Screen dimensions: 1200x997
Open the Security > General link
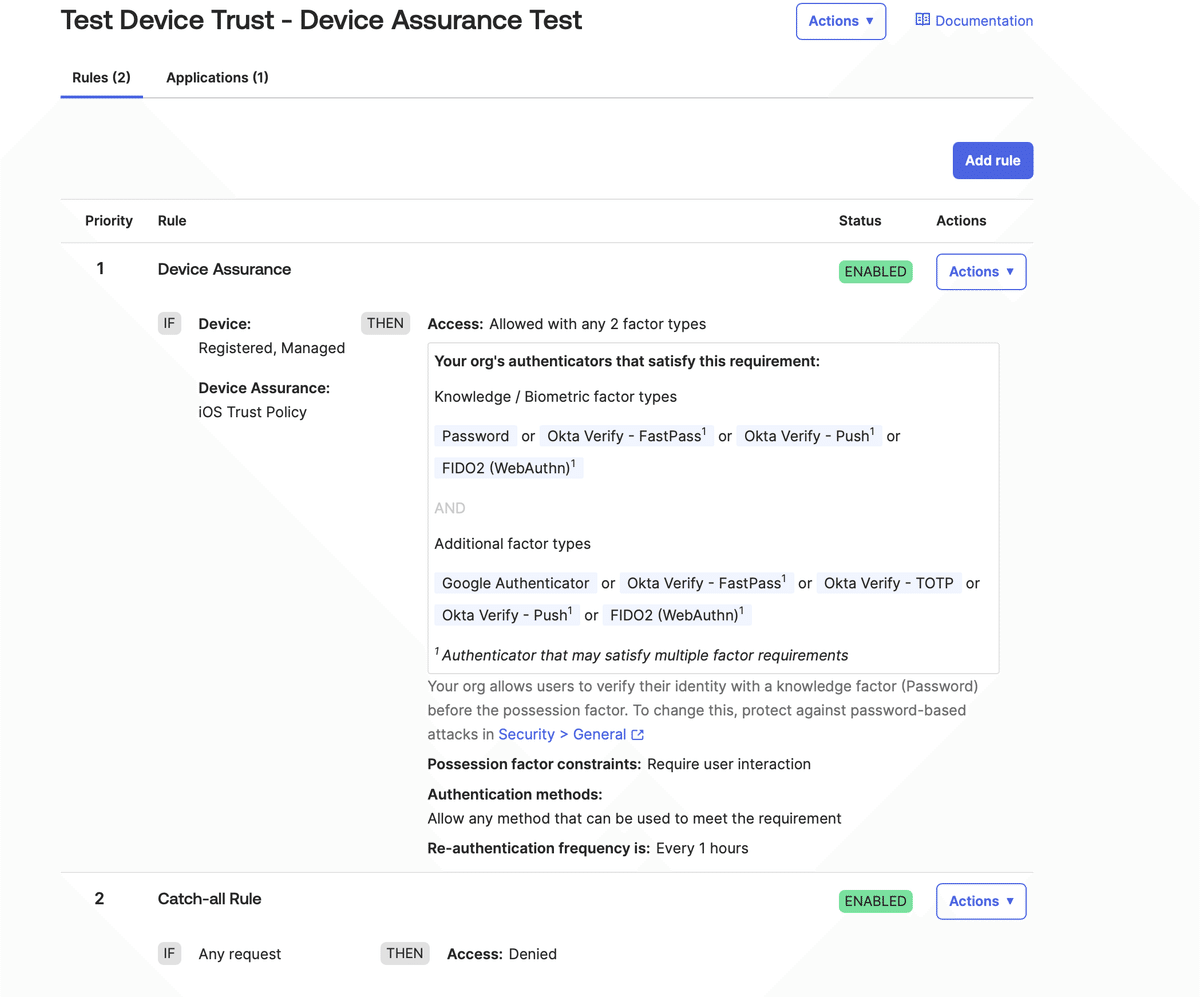point(563,734)
